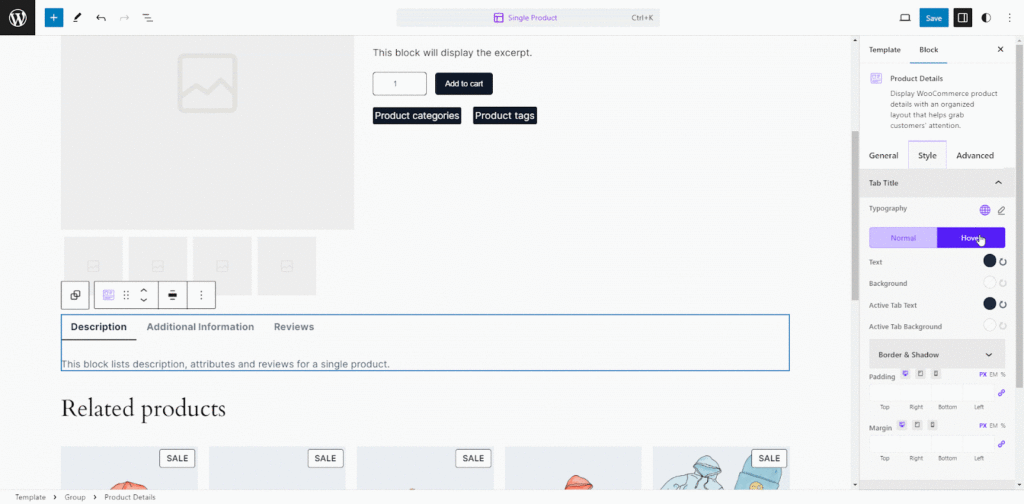Click the Product tags label
This screenshot has width=1024, height=504.
pos(505,116)
